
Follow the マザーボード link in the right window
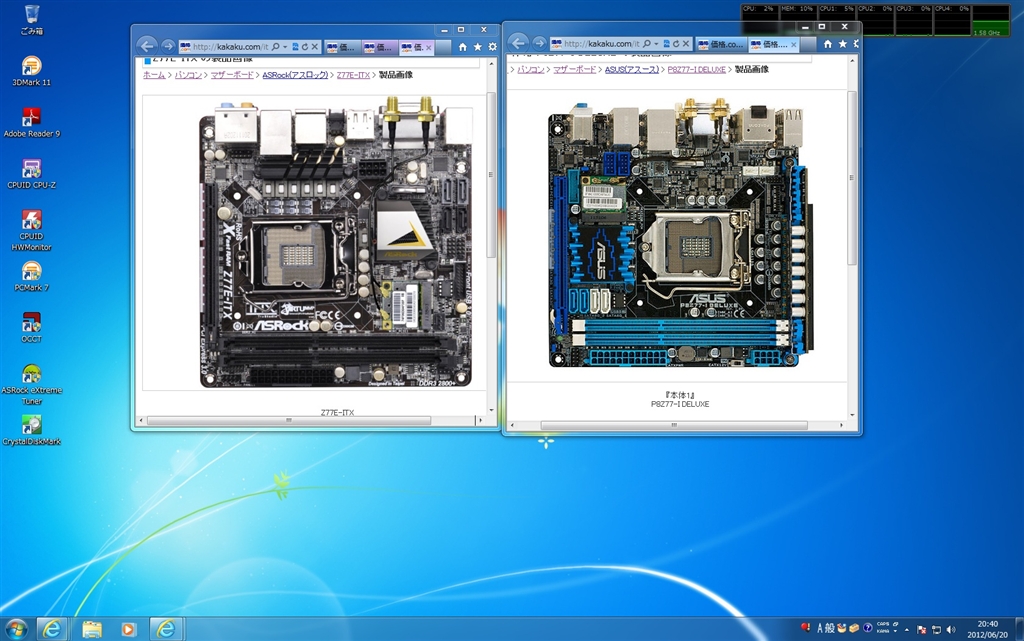(575, 69)
